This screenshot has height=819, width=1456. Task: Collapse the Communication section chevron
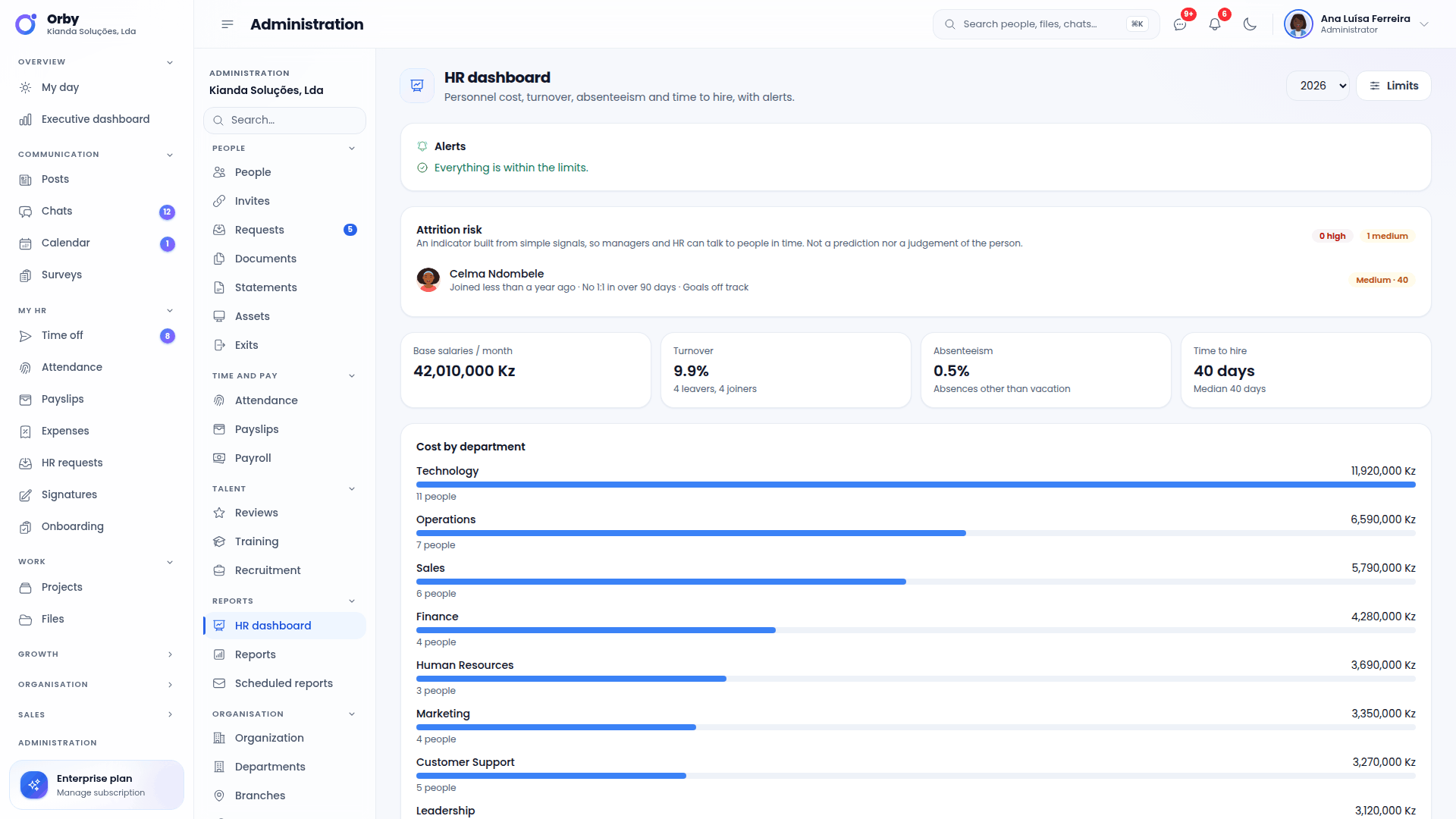(x=170, y=155)
